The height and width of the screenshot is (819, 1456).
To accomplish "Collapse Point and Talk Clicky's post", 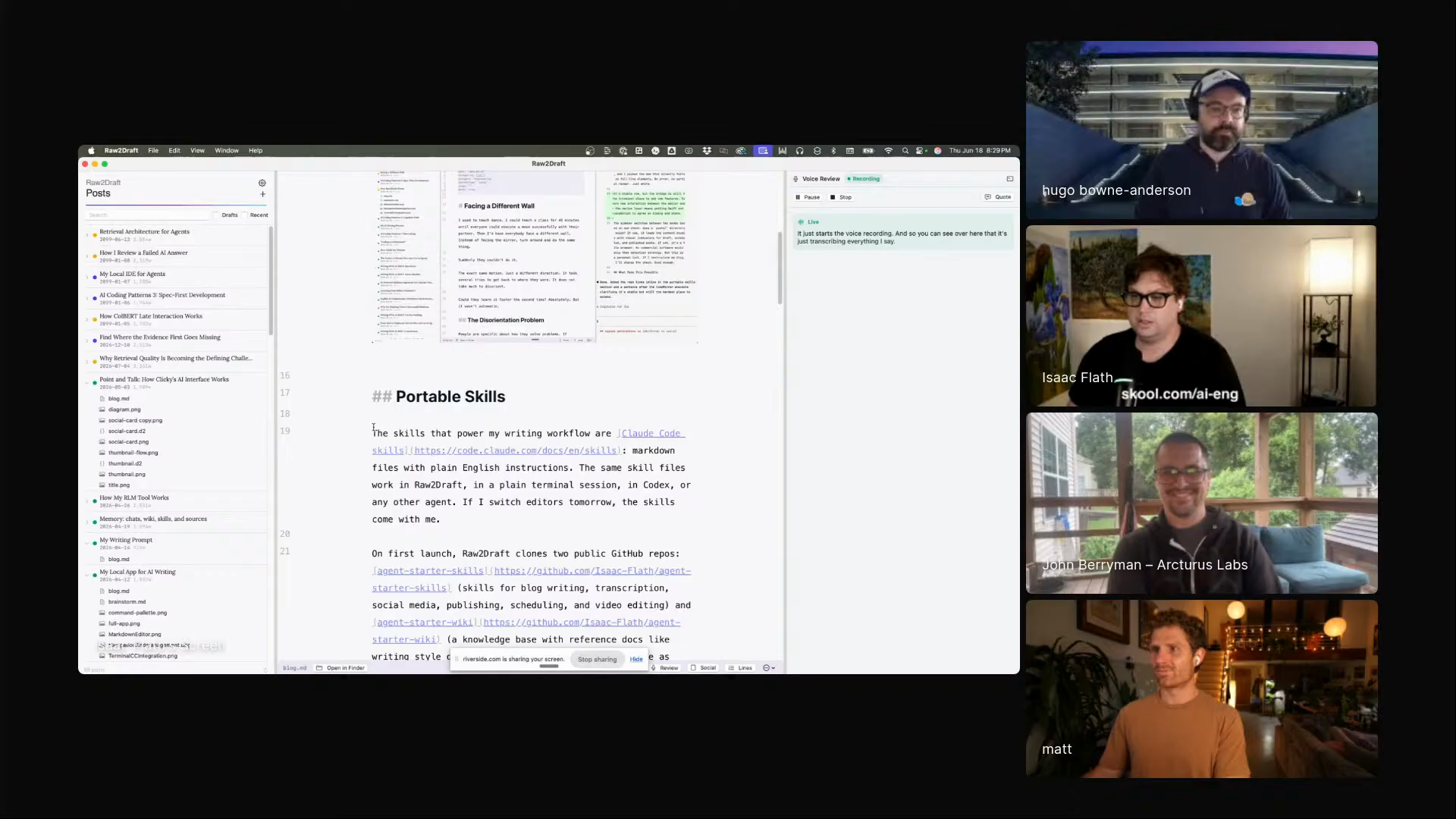I will (x=87, y=383).
